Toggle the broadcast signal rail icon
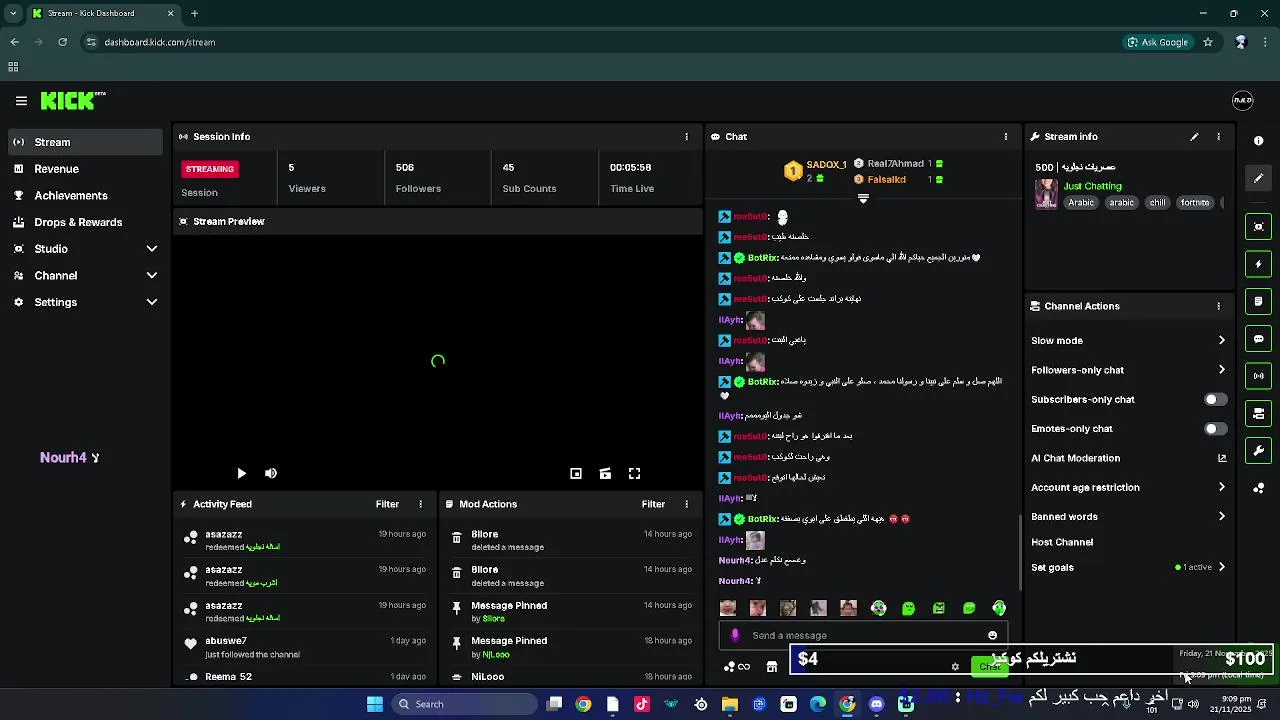The height and width of the screenshot is (720, 1280). pos(1258,376)
